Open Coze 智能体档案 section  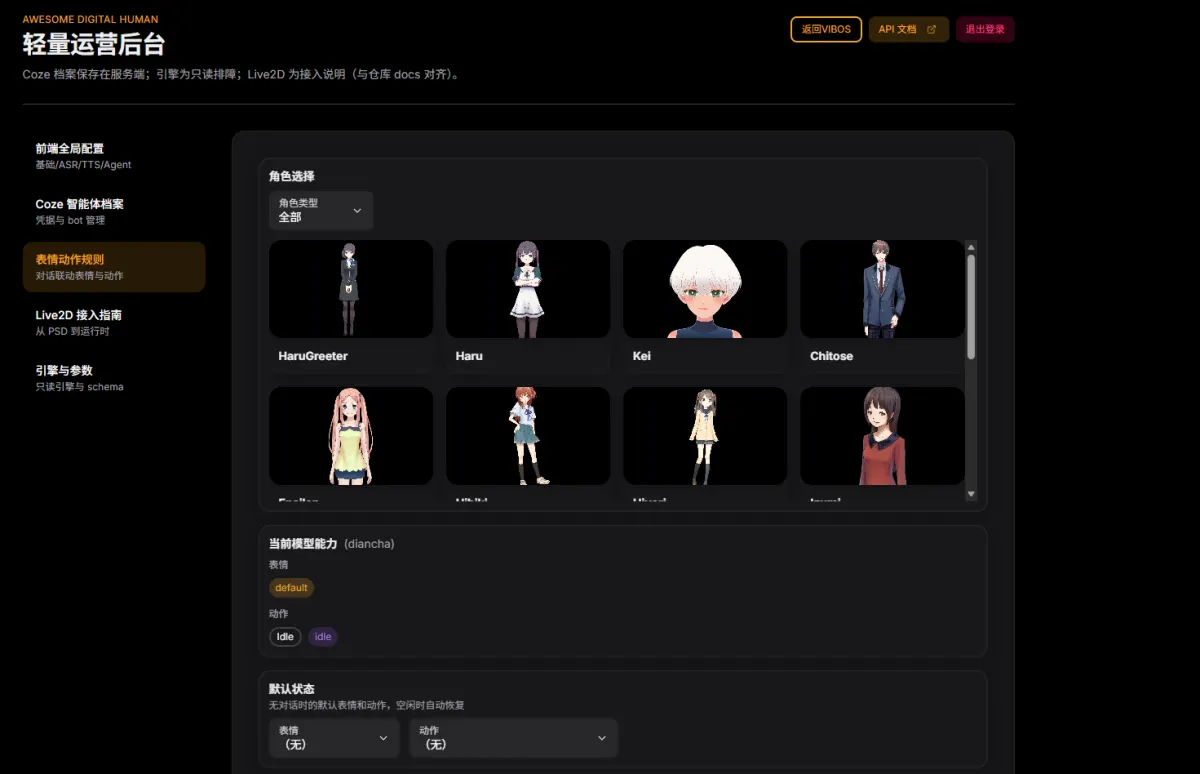point(114,211)
